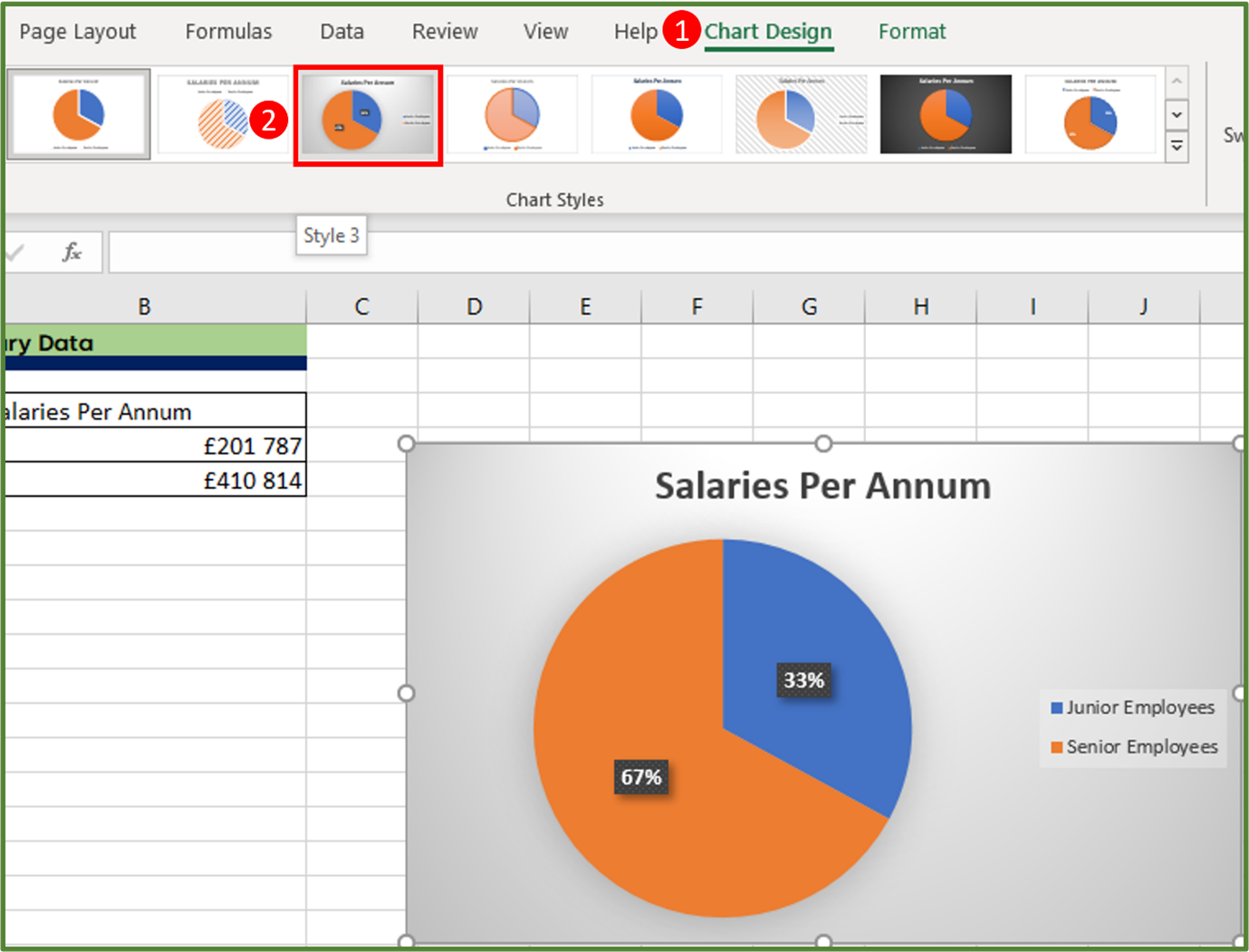Apply the first chart style in the gallery
The height and width of the screenshot is (952, 1249).
79,114
